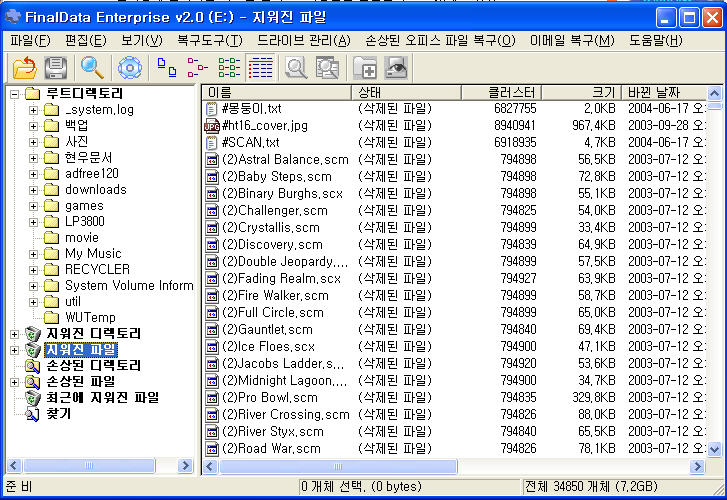
Task: Click the magnifier icon of 손상된 파일
Action: click(32, 382)
